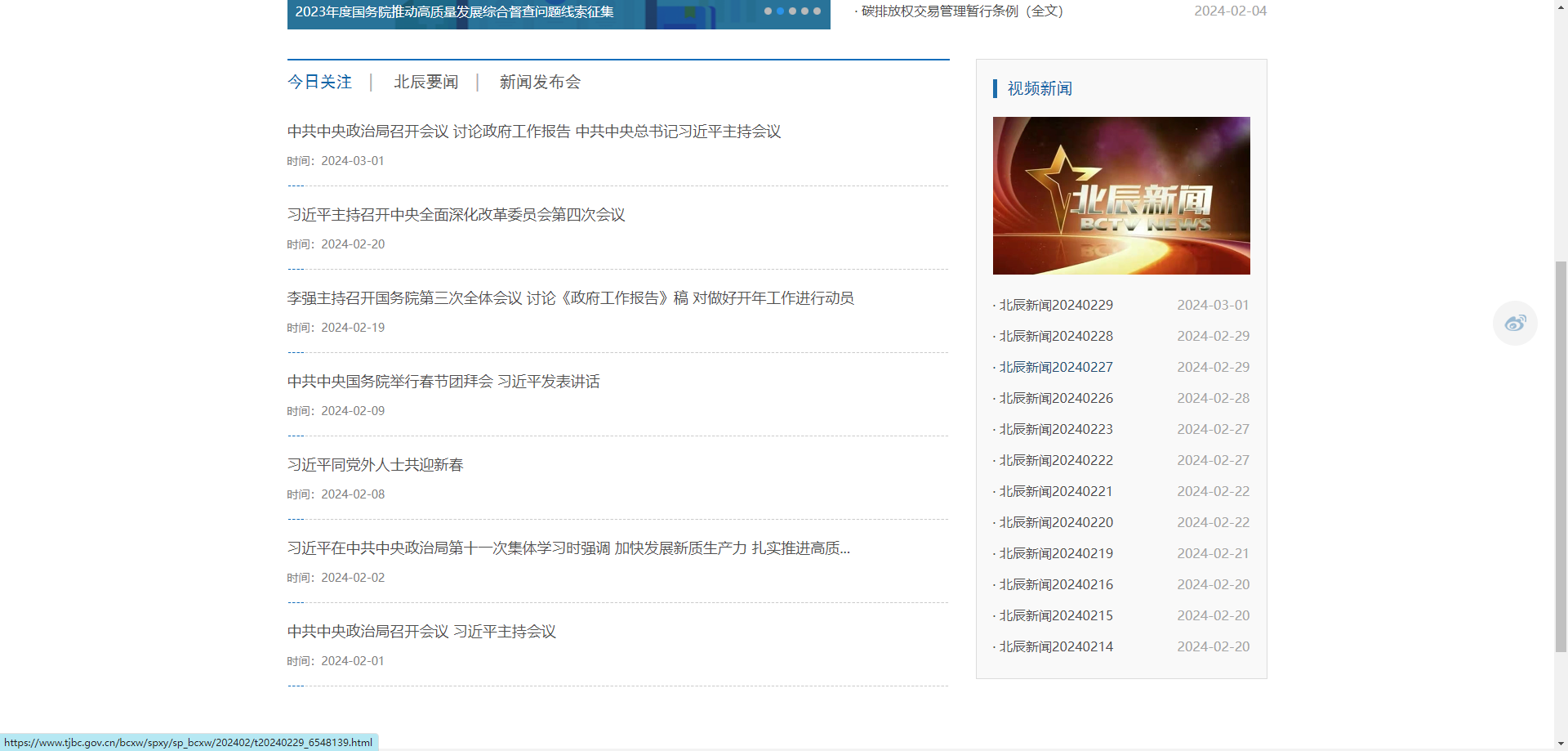Open video 北辰新闻20240229
The width and height of the screenshot is (1568, 751).
click(x=1056, y=305)
